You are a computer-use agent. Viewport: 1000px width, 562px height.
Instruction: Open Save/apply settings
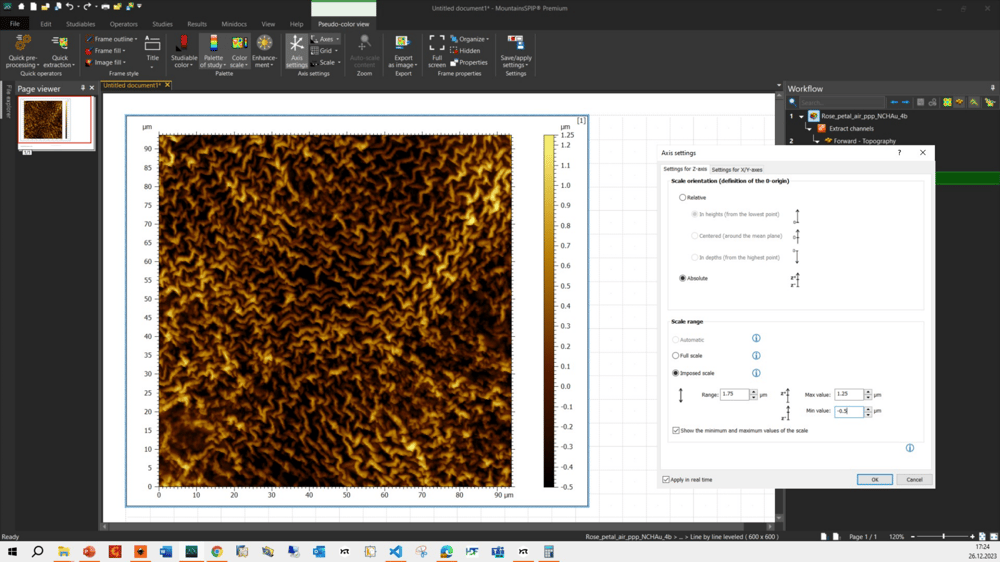point(516,51)
